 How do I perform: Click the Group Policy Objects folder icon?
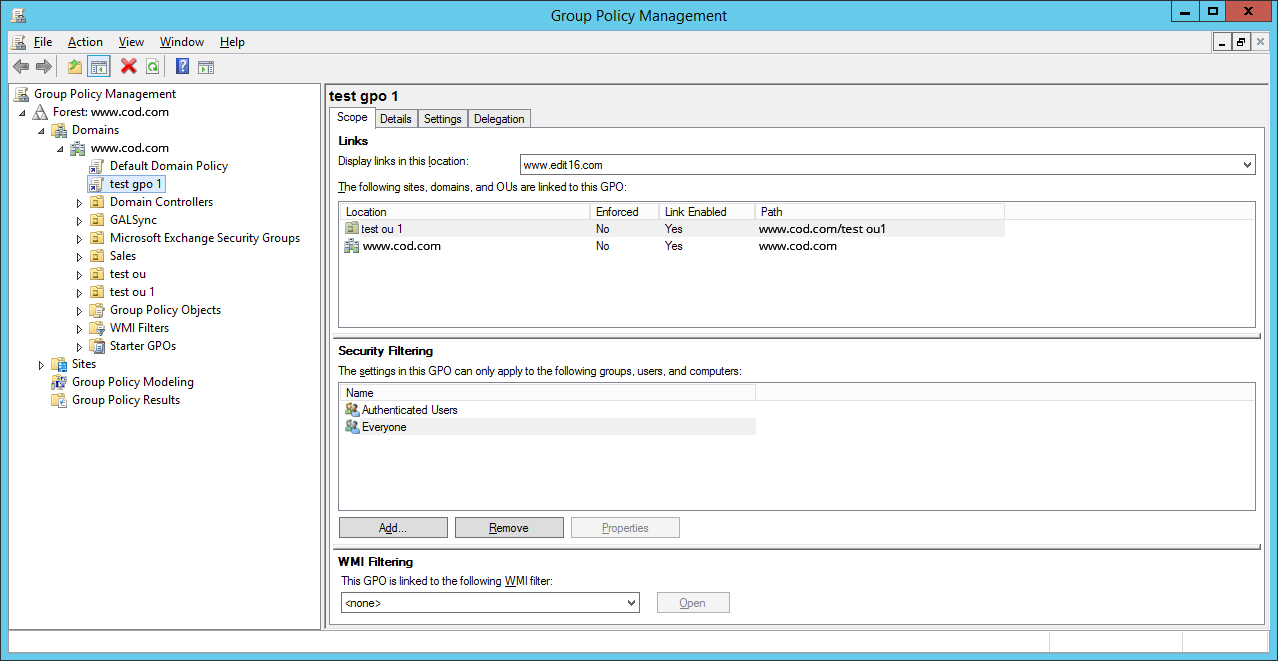[x=97, y=310]
